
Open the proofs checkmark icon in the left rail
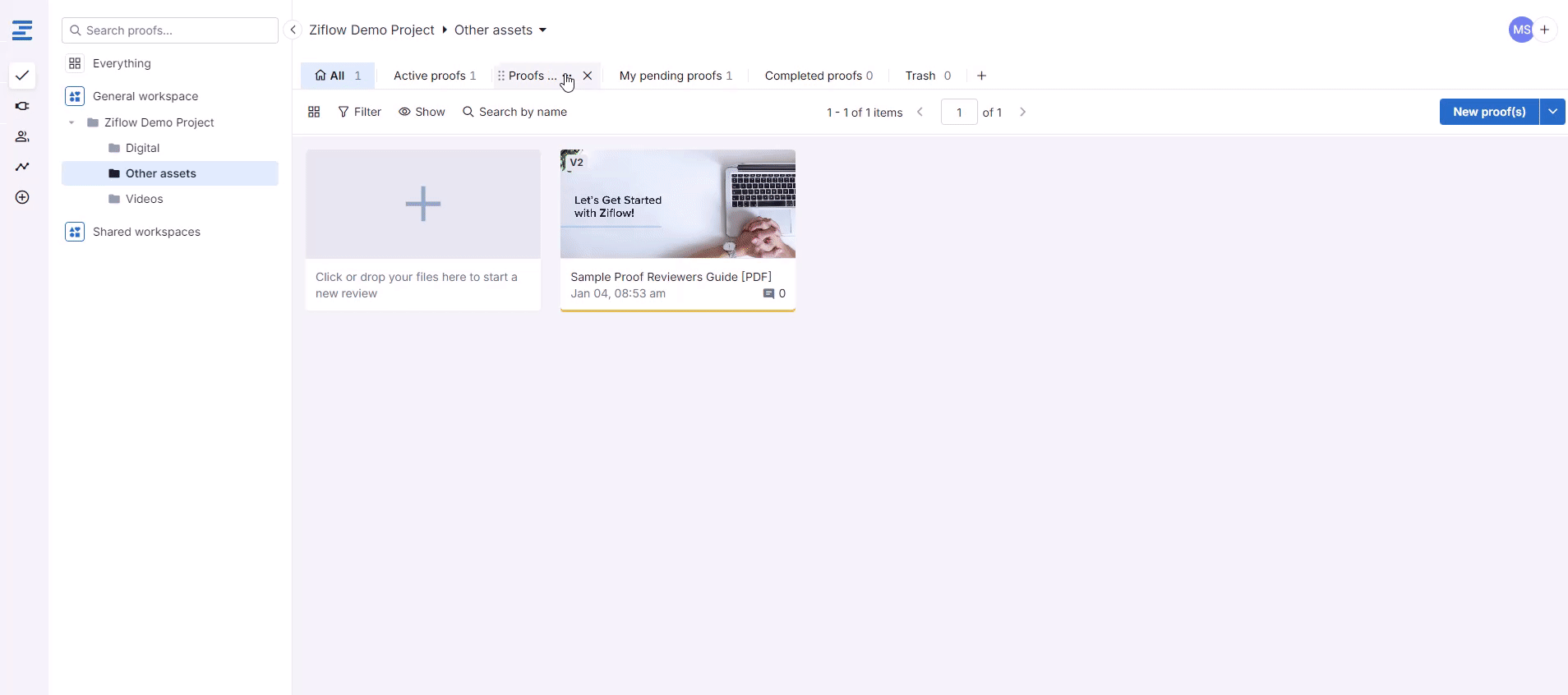pyautogui.click(x=22, y=76)
